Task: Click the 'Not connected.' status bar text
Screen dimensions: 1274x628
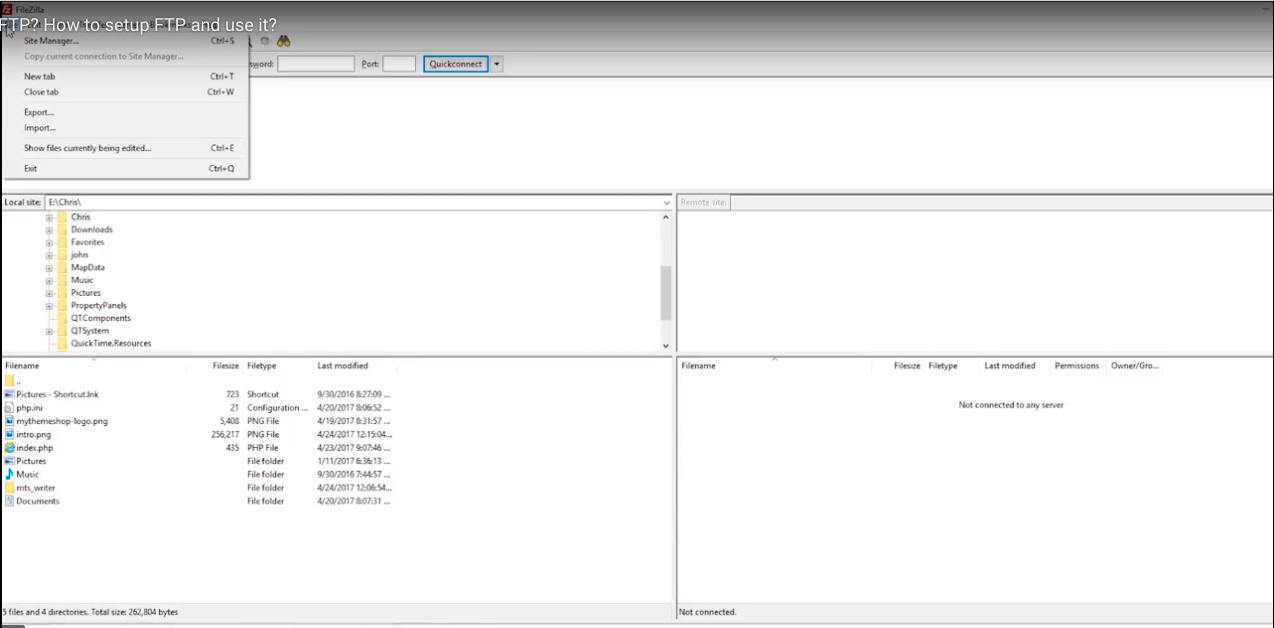Action: click(708, 612)
